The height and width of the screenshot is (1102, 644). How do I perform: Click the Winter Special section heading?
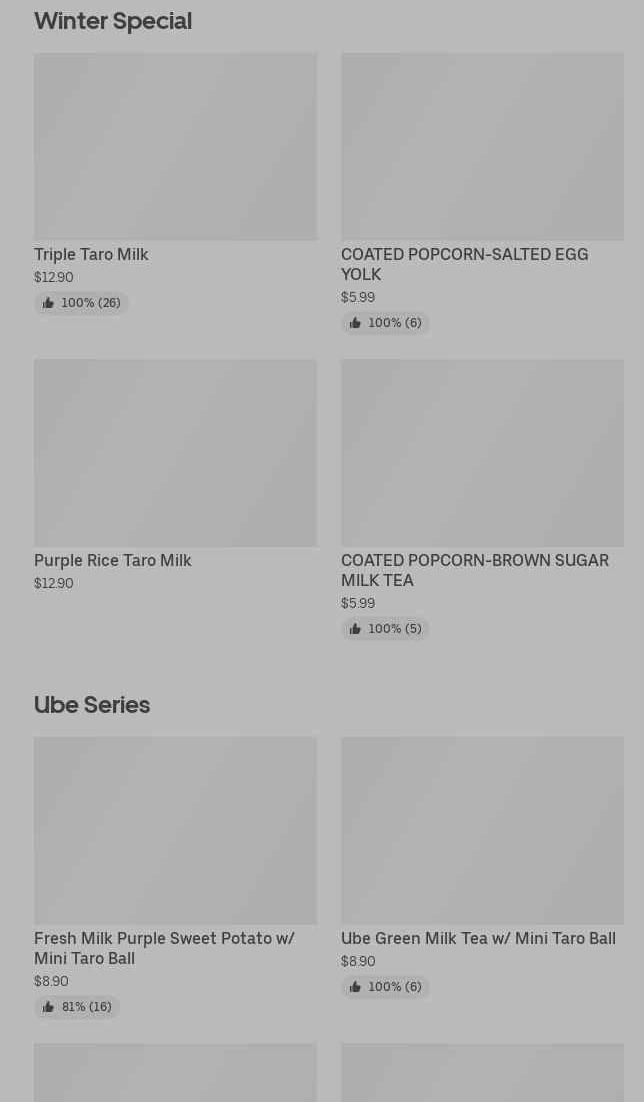[x=113, y=21]
